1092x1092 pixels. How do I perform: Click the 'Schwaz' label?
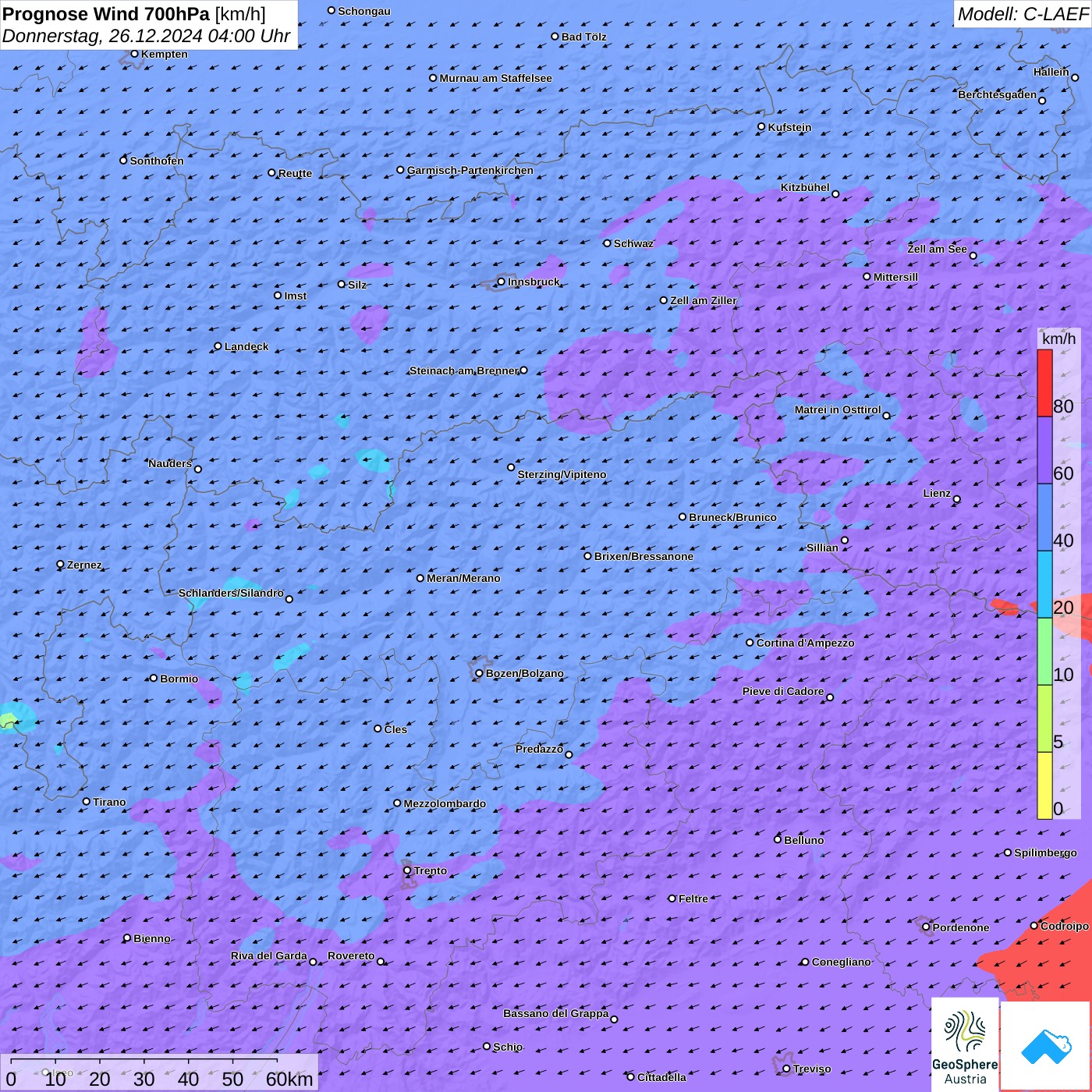tap(633, 243)
